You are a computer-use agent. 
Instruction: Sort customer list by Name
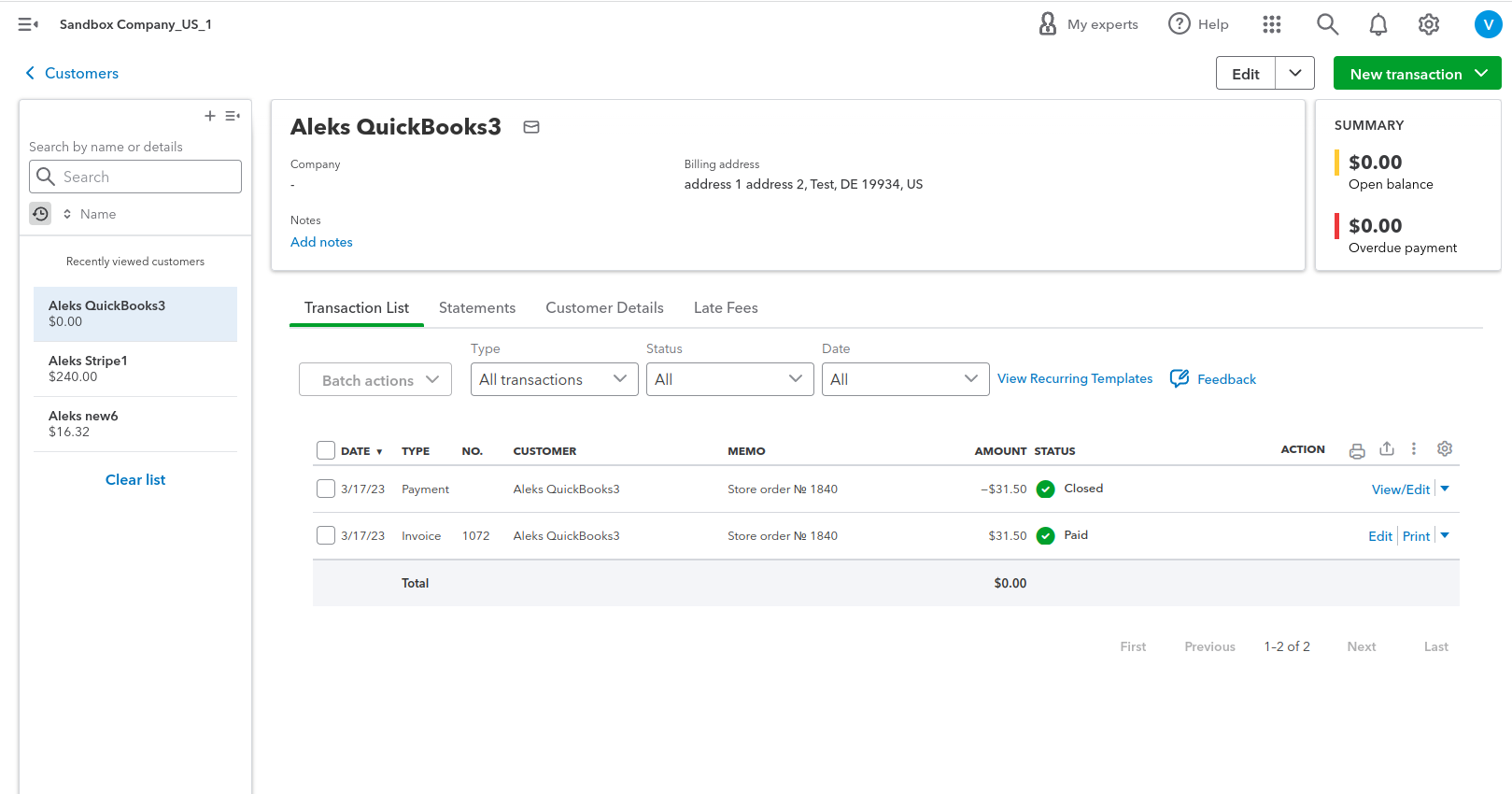tap(90, 214)
